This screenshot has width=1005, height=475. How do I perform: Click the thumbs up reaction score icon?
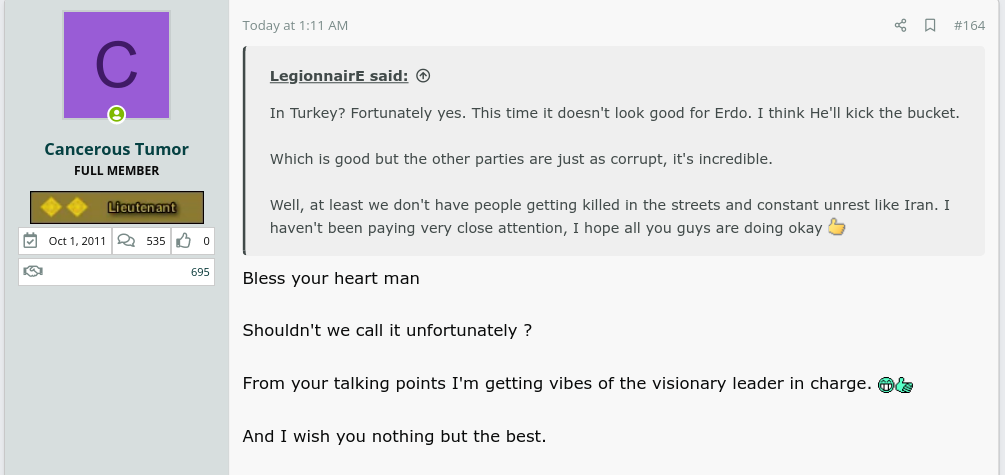[x=184, y=241]
